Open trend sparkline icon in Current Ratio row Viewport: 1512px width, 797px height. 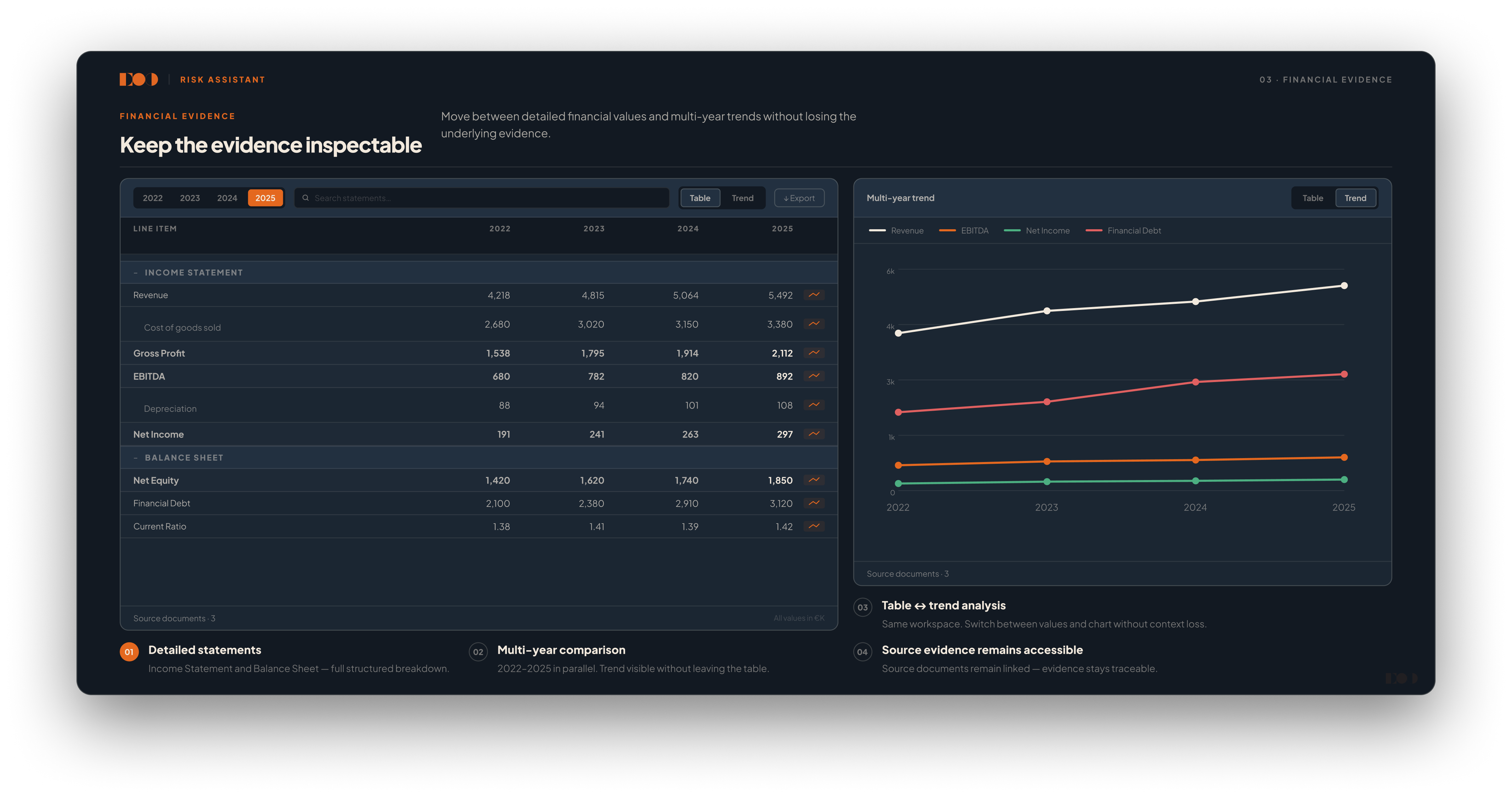(x=814, y=526)
